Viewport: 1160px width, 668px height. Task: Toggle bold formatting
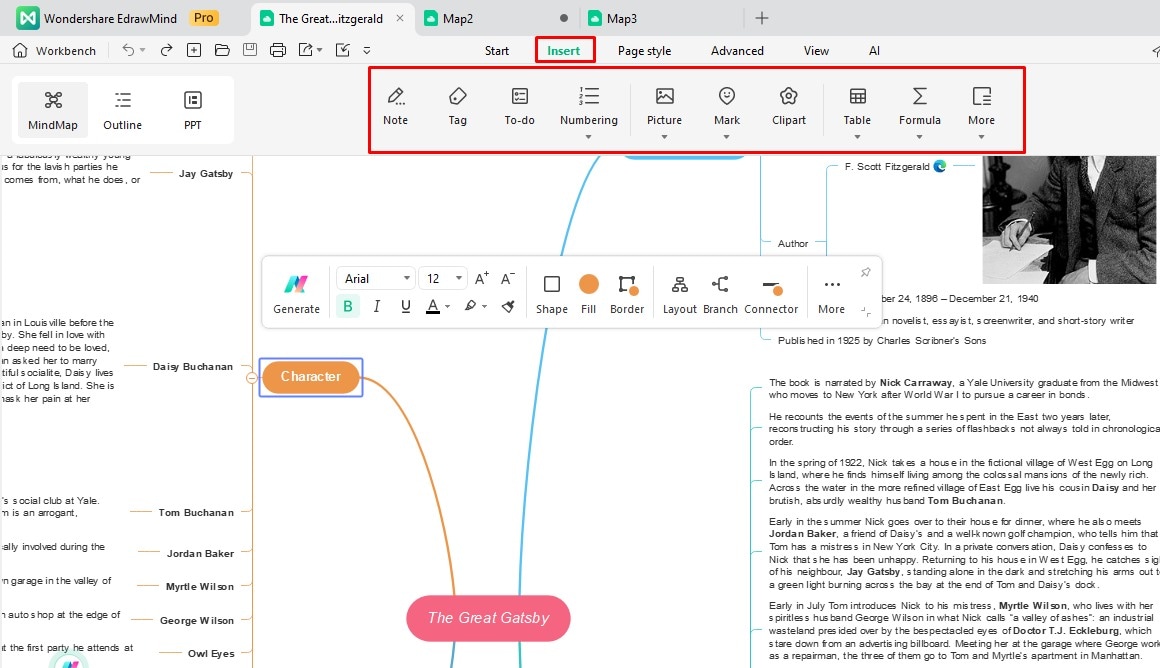click(348, 306)
